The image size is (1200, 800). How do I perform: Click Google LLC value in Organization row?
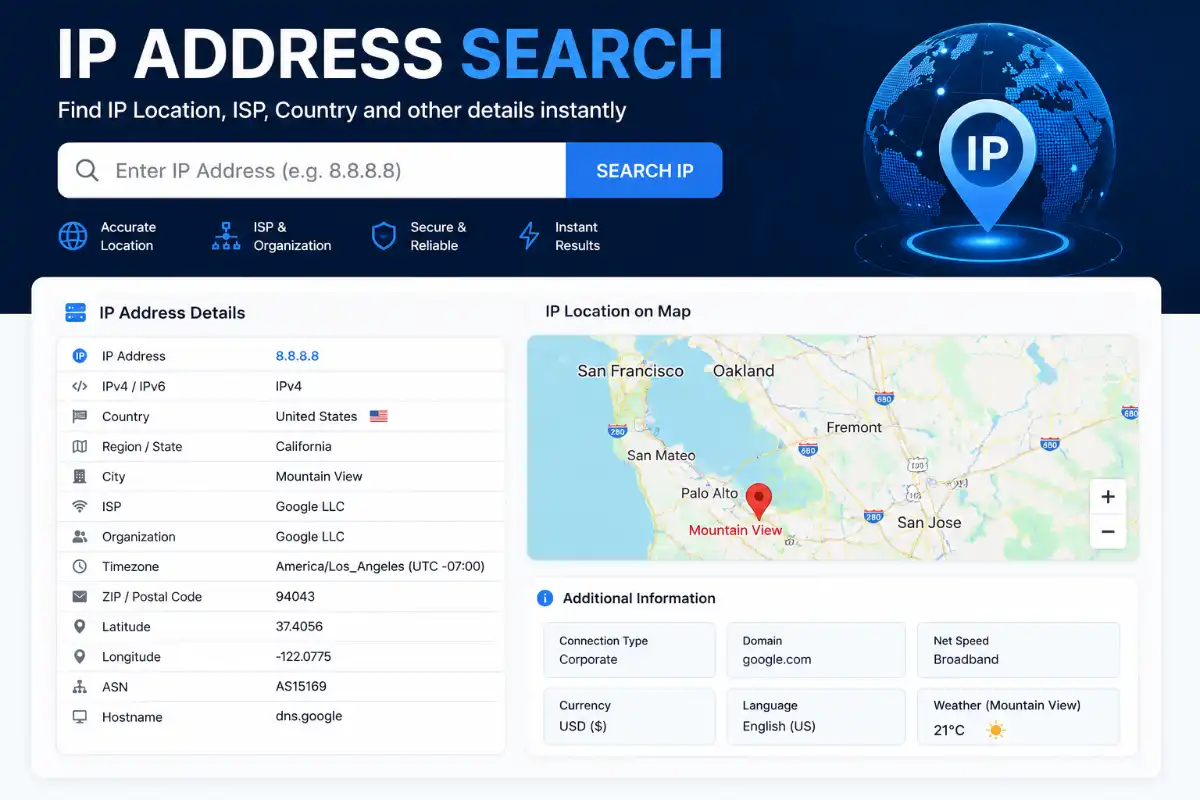(310, 536)
